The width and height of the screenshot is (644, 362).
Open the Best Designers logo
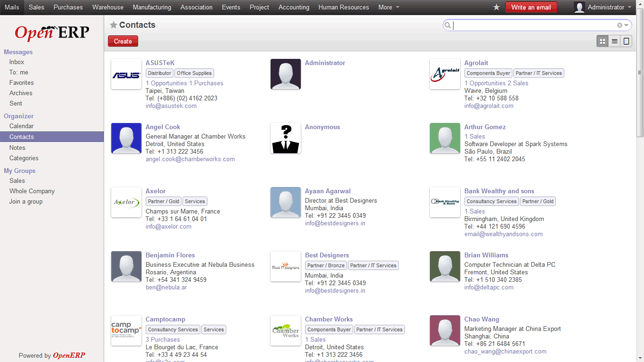tap(285, 267)
